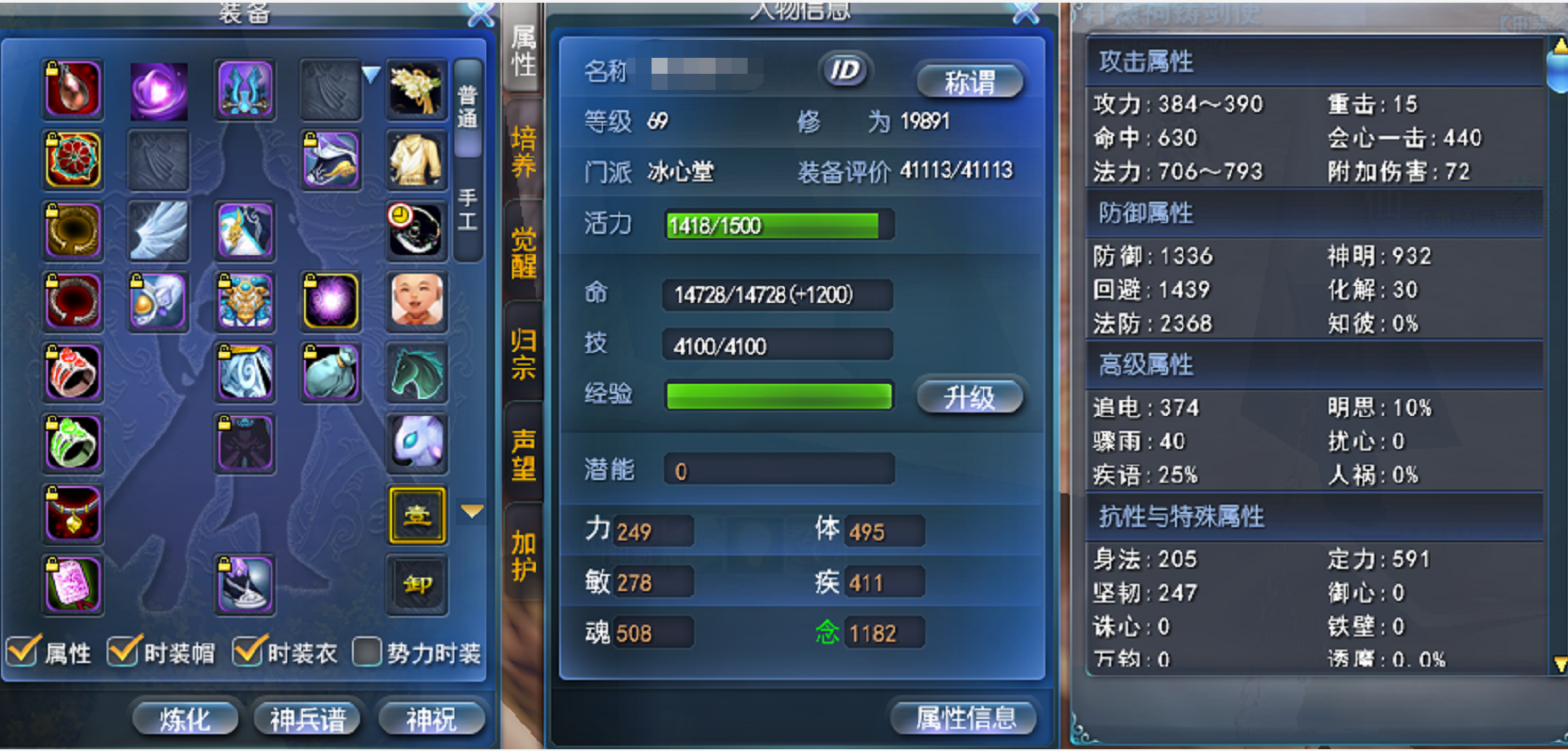Click the scroll-down arrow of attribute list
The height and width of the screenshot is (751, 1568).
[x=1560, y=663]
